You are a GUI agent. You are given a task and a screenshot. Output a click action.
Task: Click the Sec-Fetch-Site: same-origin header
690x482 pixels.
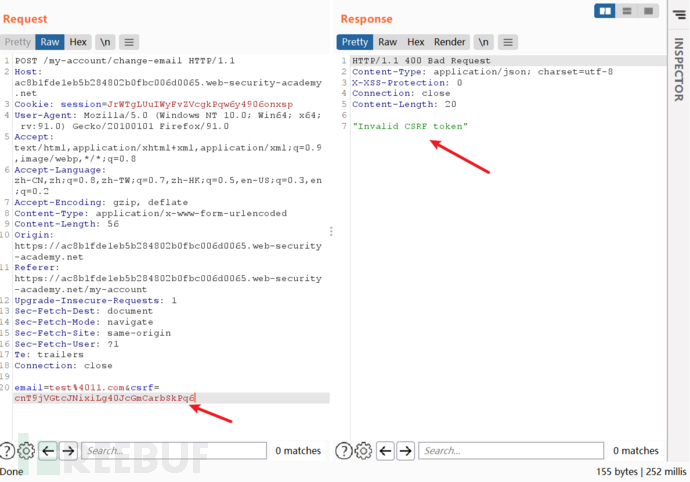[92, 333]
